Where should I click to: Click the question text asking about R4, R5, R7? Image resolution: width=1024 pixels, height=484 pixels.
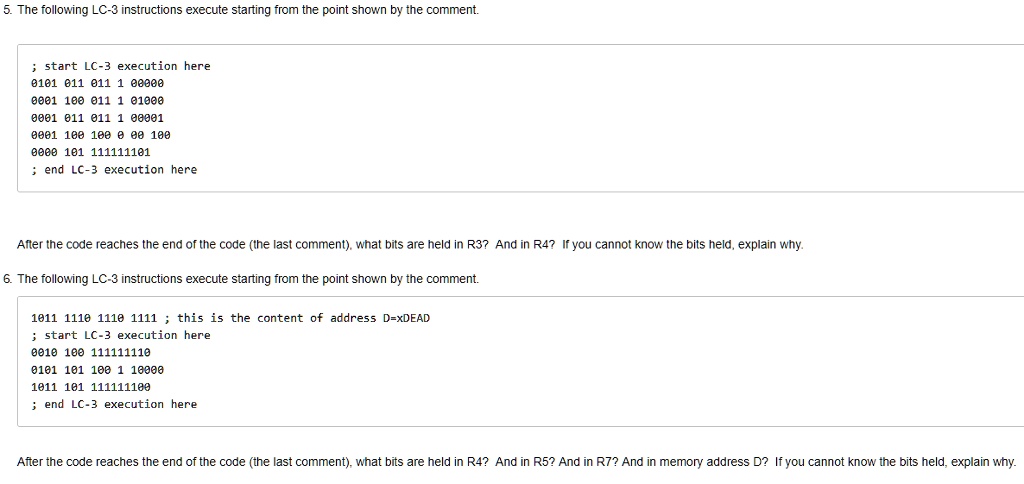517,462
